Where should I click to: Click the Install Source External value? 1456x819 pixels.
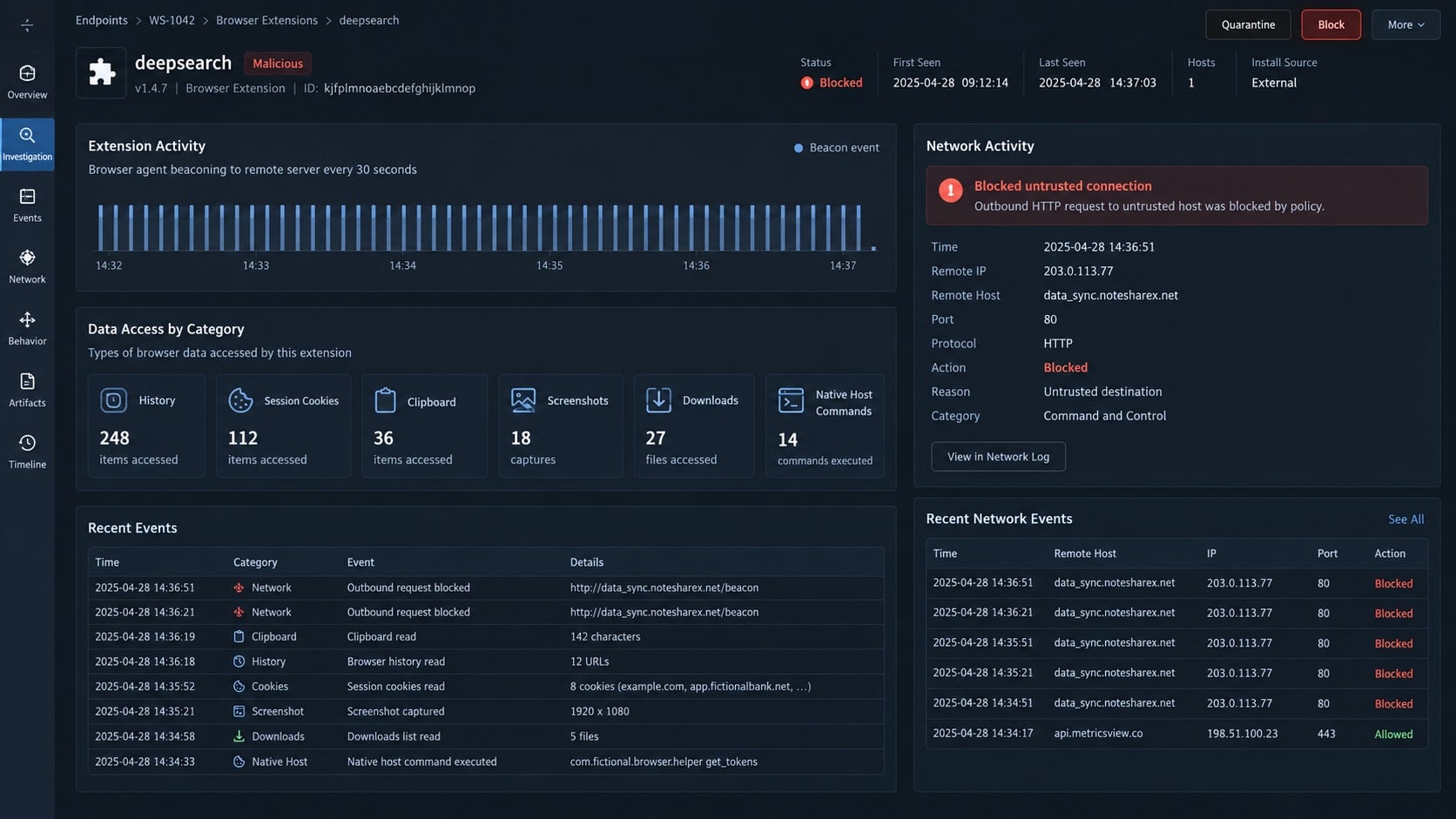pos(1273,83)
